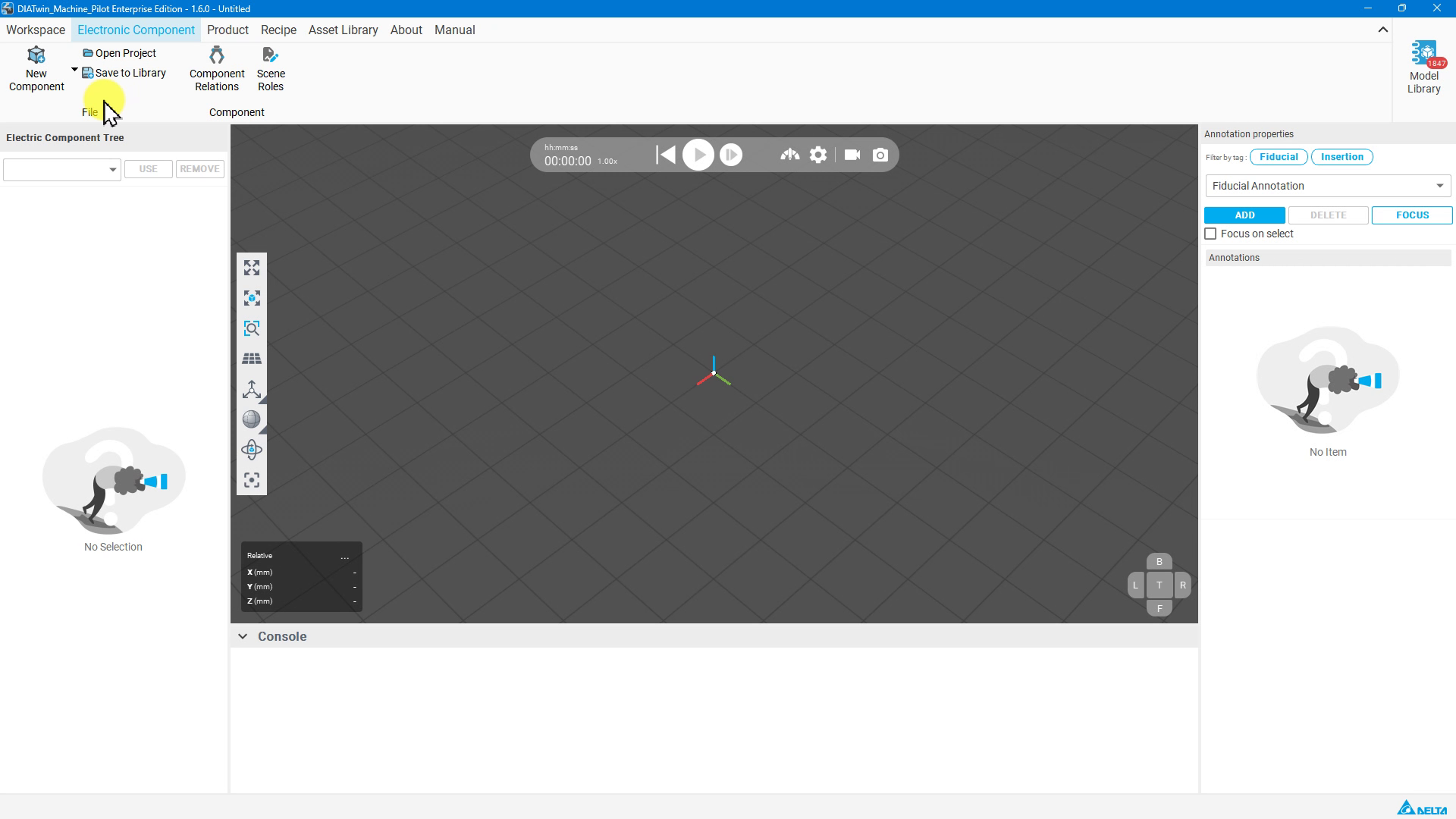Open Electric Component Tree combo box
Image resolution: width=1456 pixels, height=819 pixels.
tap(62, 169)
